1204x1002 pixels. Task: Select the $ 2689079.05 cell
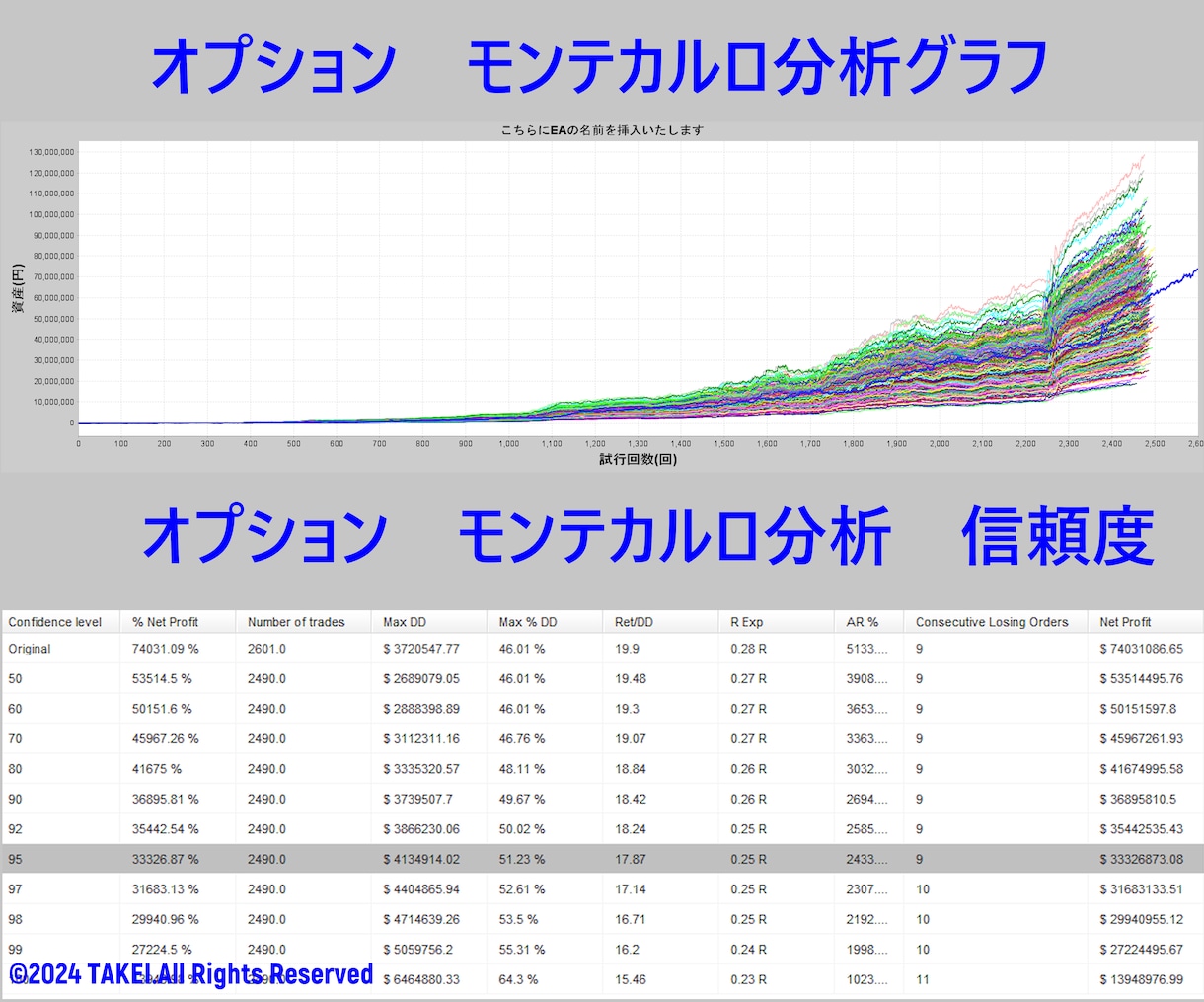(421, 678)
